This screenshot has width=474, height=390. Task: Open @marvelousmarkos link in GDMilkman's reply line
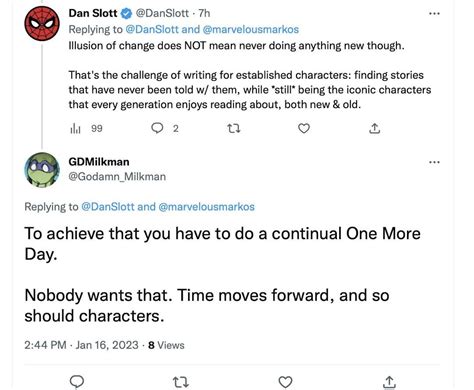pyautogui.click(x=206, y=207)
